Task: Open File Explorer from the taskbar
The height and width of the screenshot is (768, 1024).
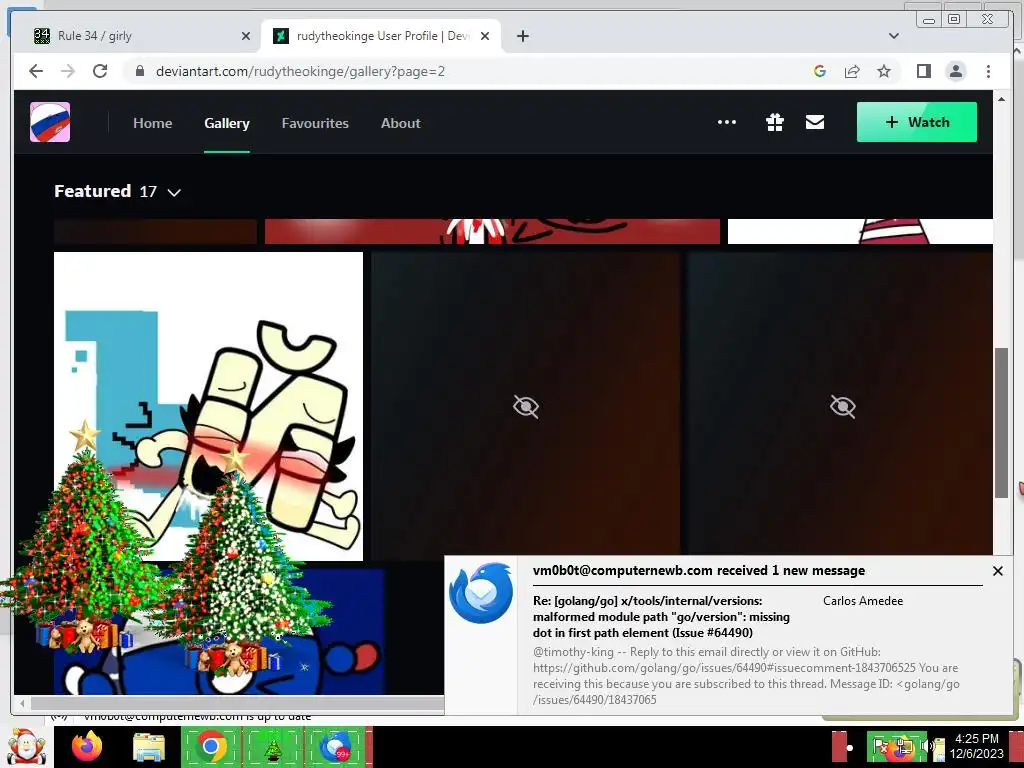Action: point(149,747)
